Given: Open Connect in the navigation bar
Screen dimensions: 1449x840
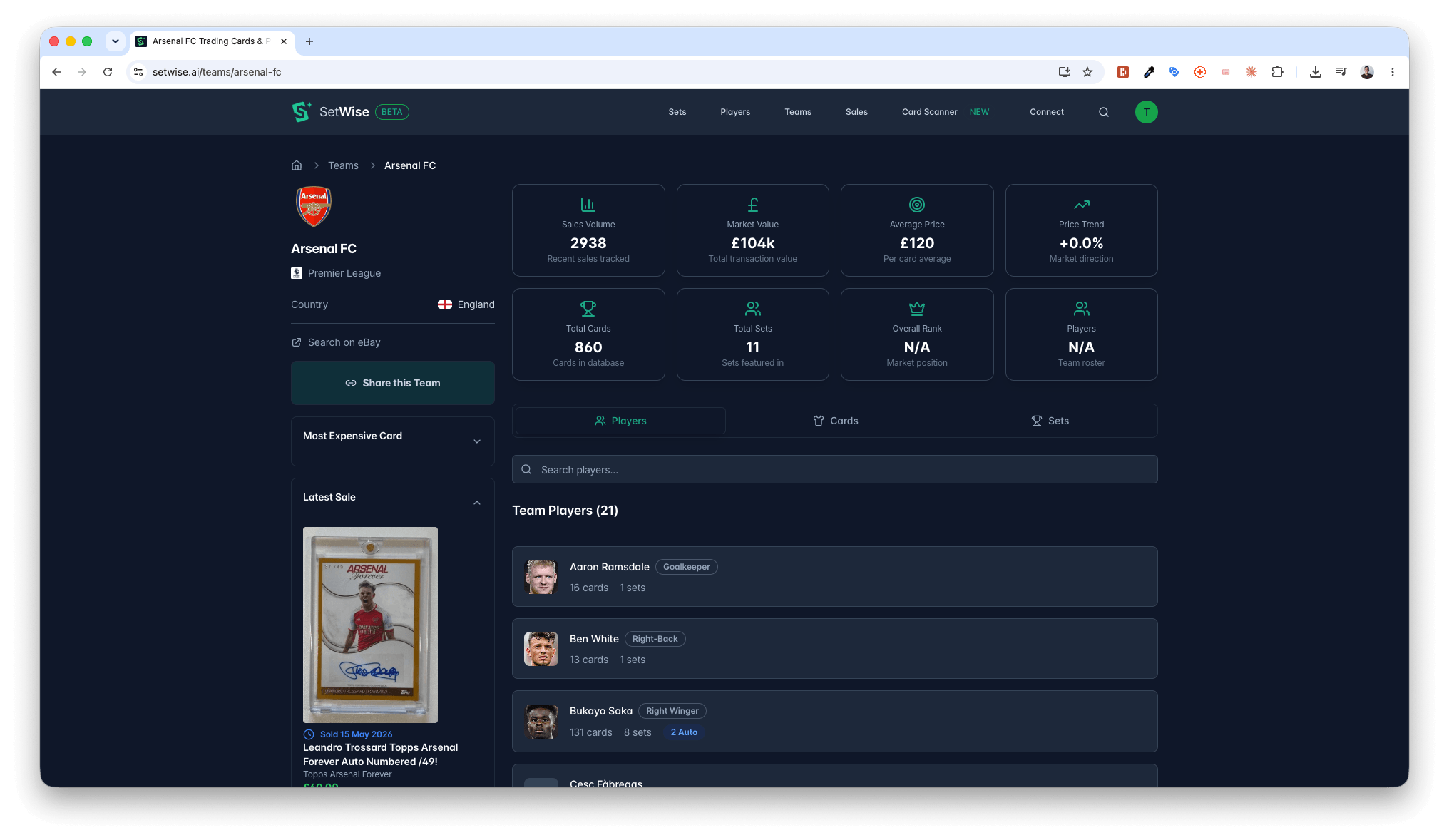Looking at the screenshot, I should point(1047,112).
